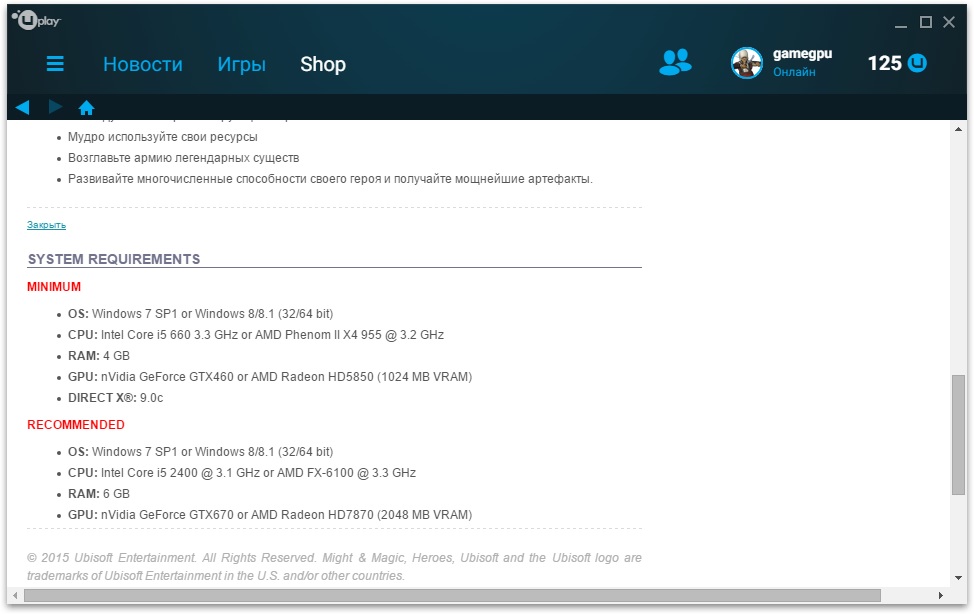Click the Intel Core i5 2400 CPU line

[x=242, y=473]
